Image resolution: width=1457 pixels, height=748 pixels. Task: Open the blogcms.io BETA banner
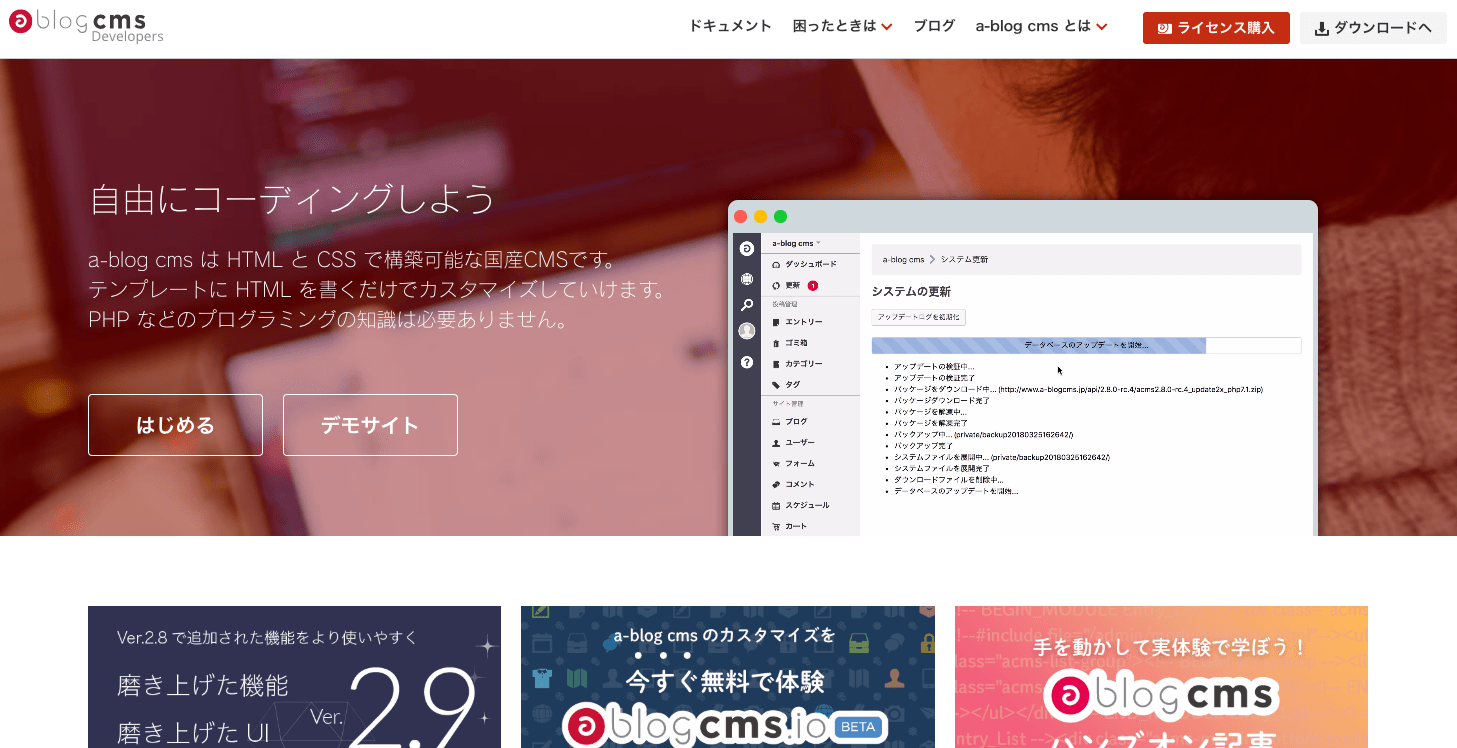coord(728,677)
